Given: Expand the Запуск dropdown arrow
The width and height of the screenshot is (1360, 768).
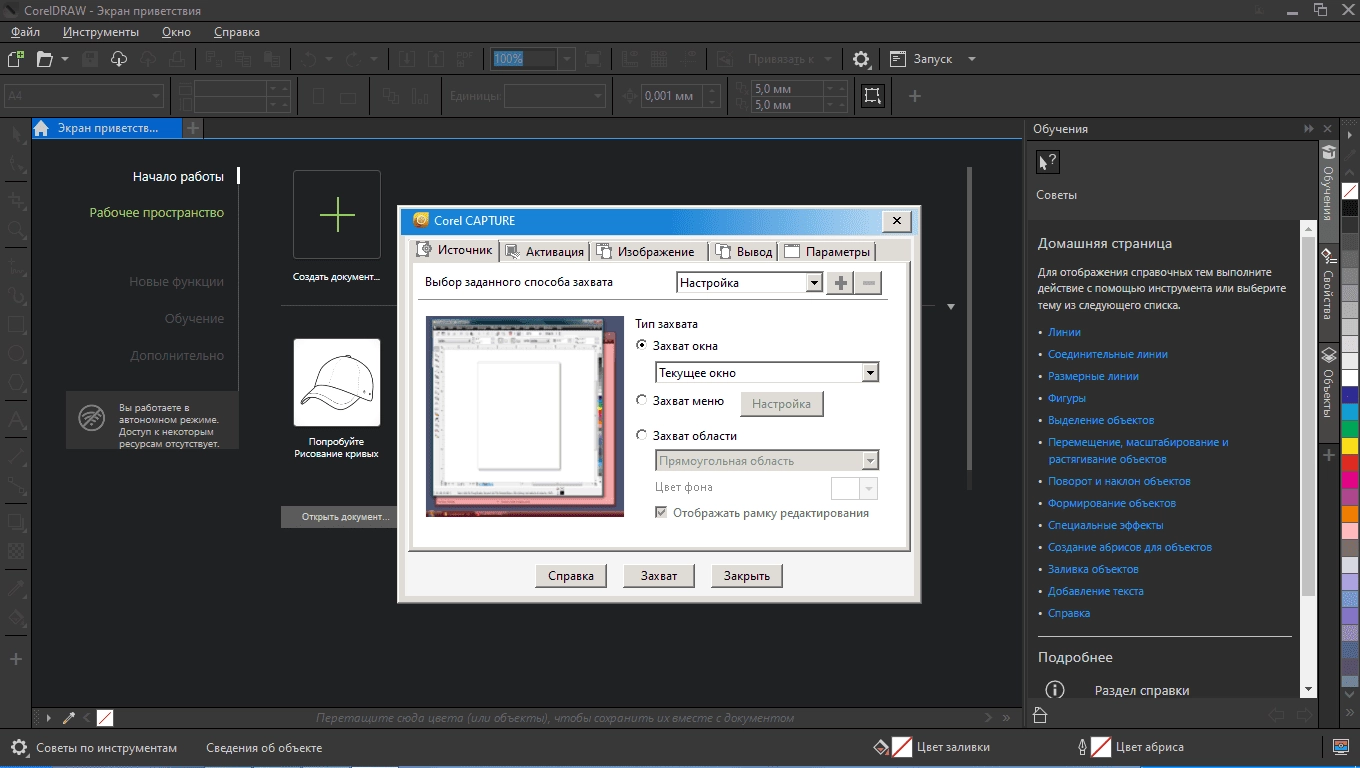Looking at the screenshot, I should [971, 59].
